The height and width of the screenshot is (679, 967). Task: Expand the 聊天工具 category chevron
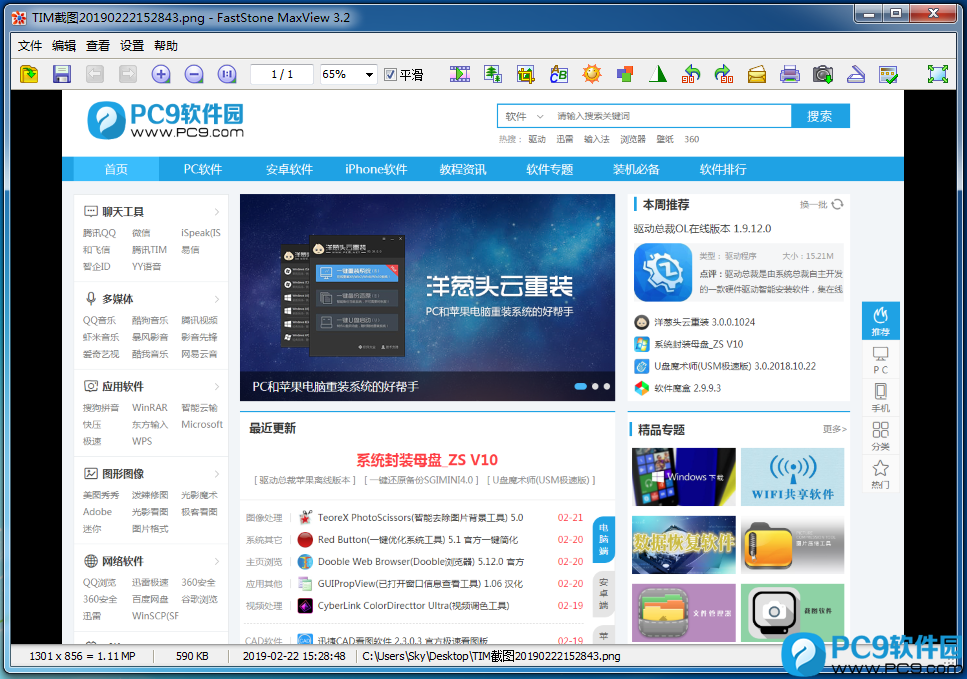click(x=217, y=212)
